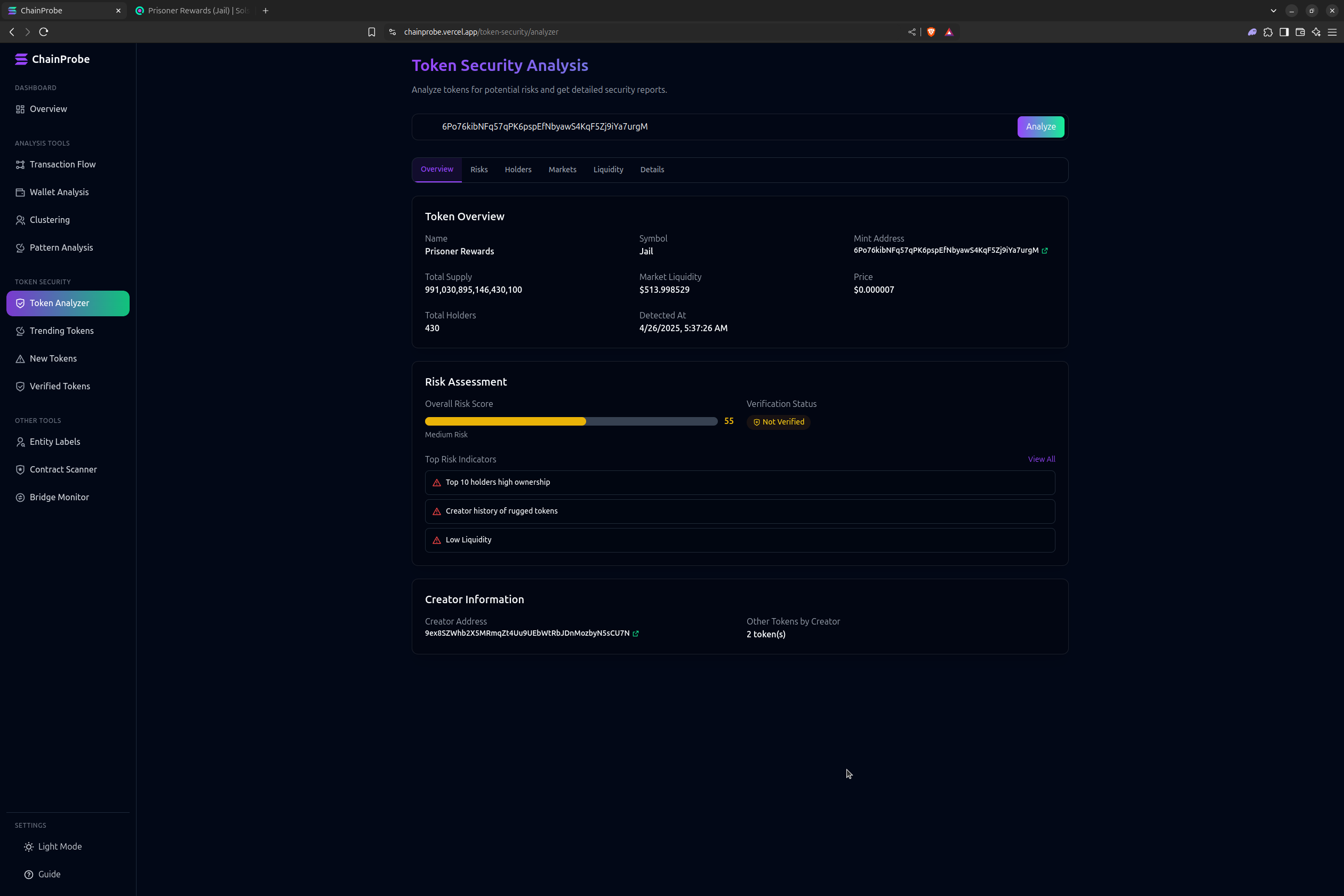
Task: Bookmark this page
Action: point(371,32)
